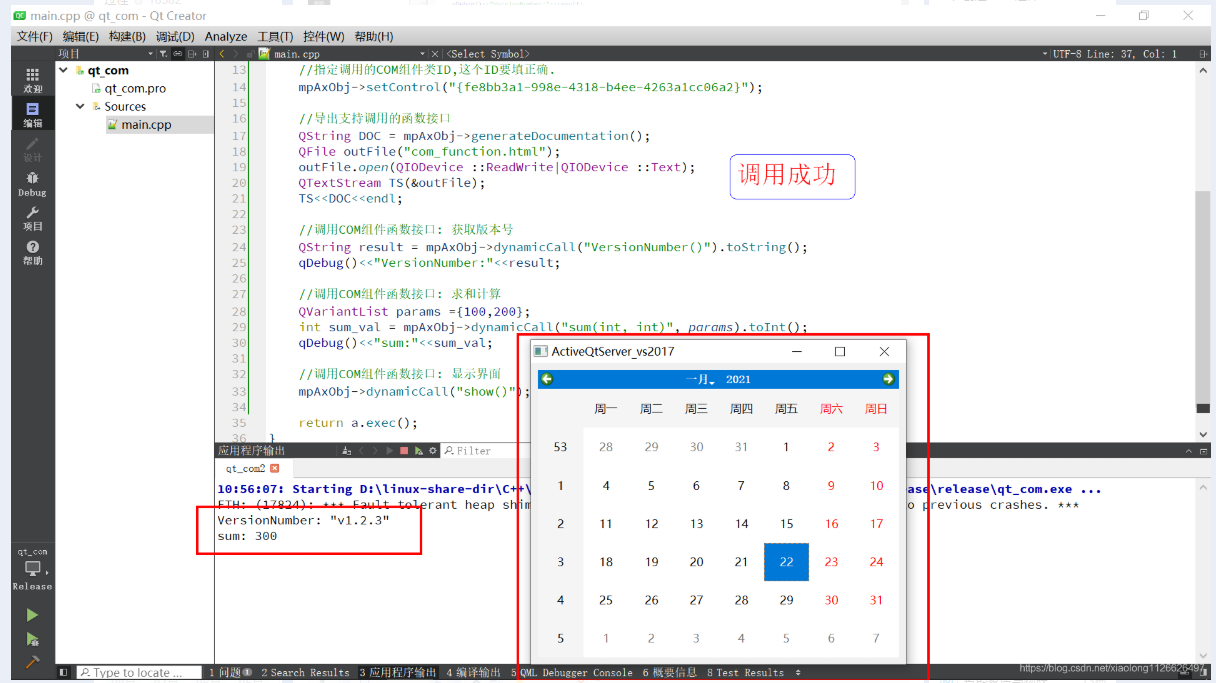Run the project with the green play icon
The image size is (1216, 683).
pyautogui.click(x=31, y=615)
